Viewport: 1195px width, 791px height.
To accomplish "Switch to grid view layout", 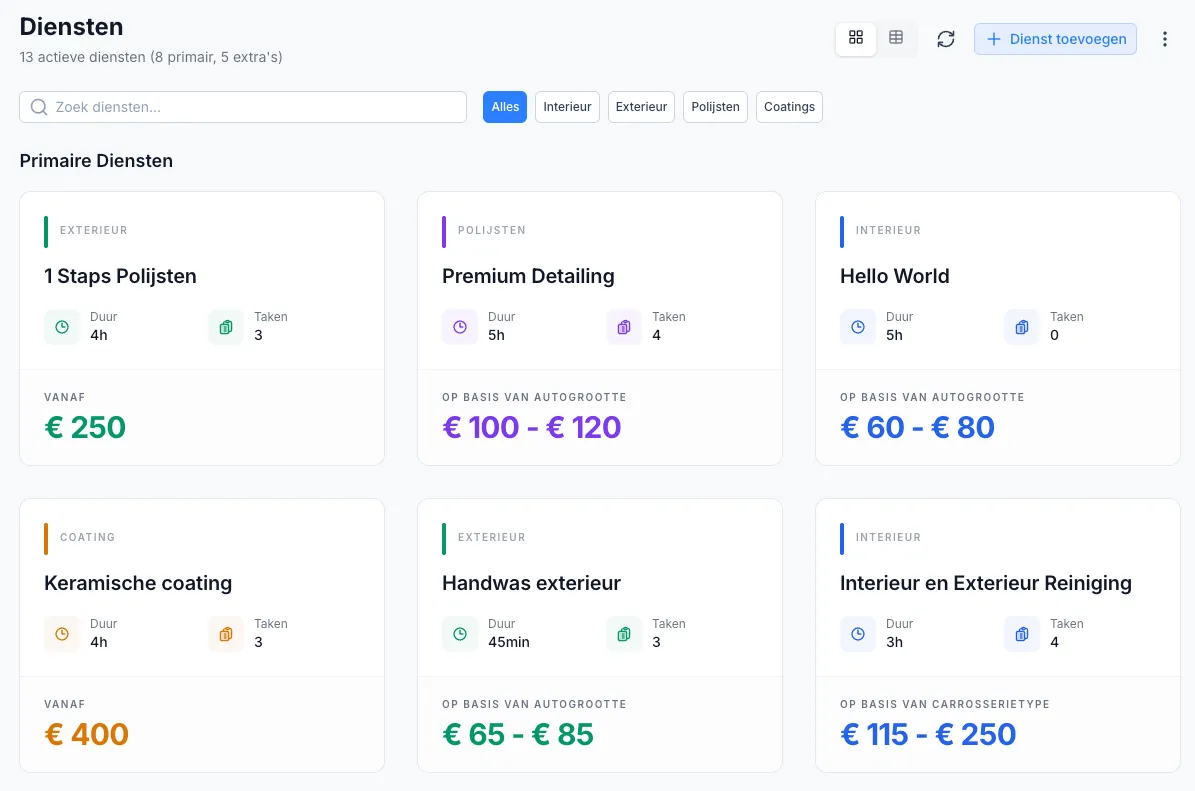I will (x=856, y=38).
